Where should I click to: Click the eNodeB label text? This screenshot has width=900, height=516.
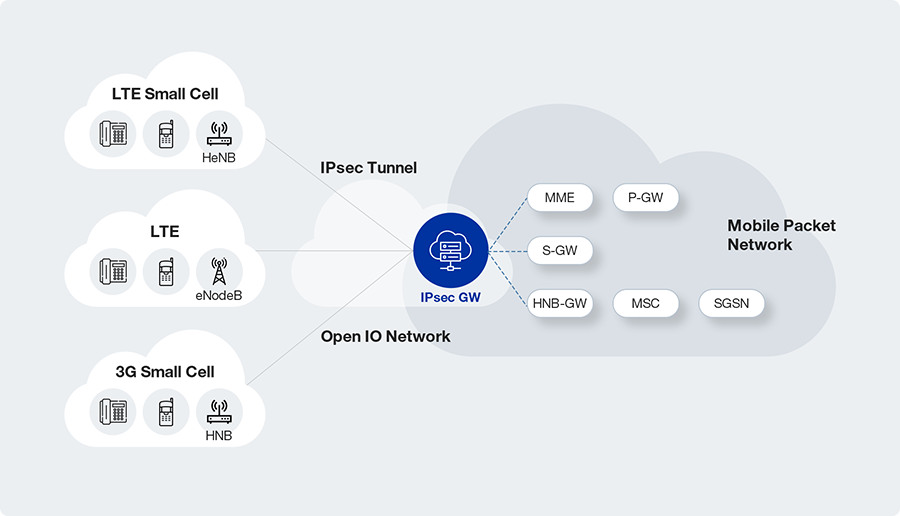click(219, 296)
